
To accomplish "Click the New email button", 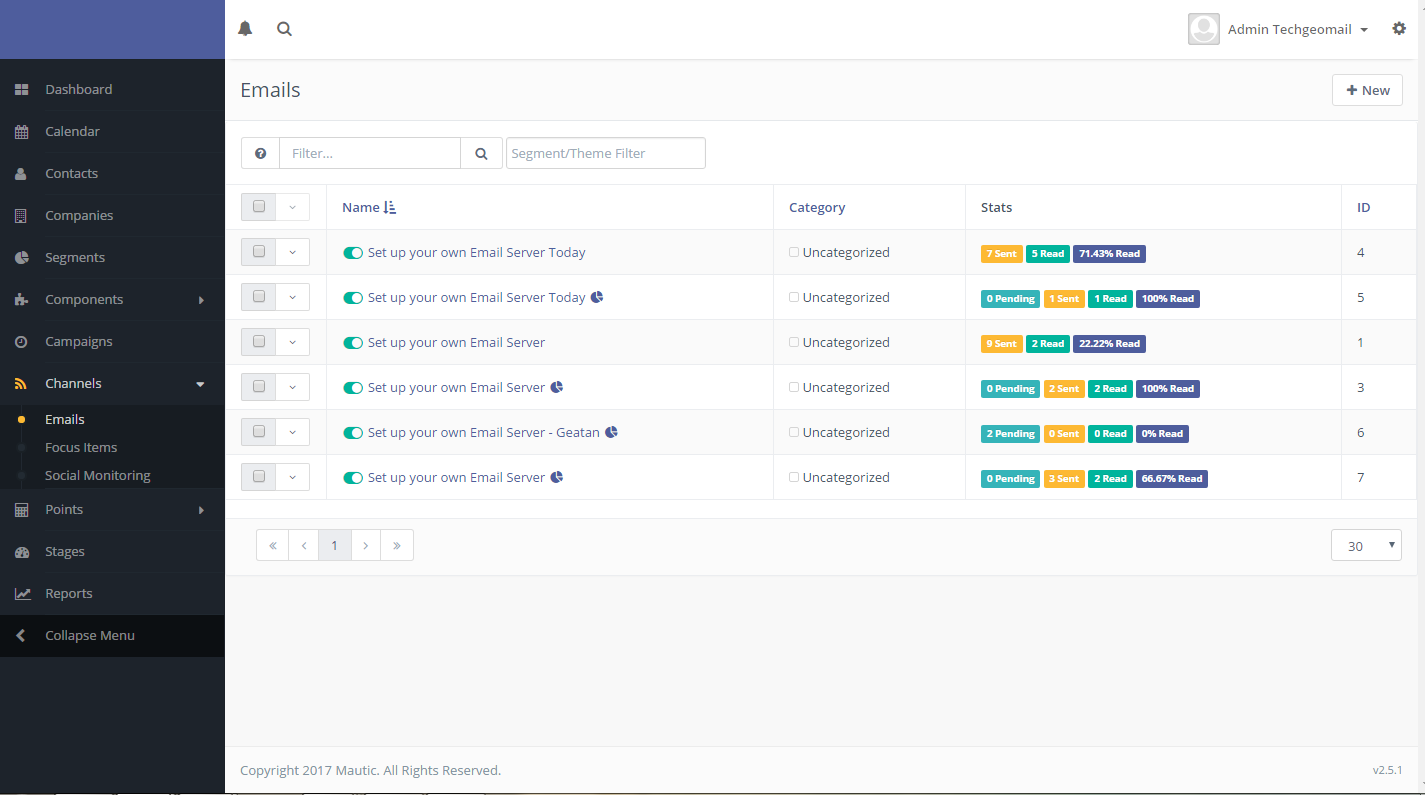I will pos(1367,90).
